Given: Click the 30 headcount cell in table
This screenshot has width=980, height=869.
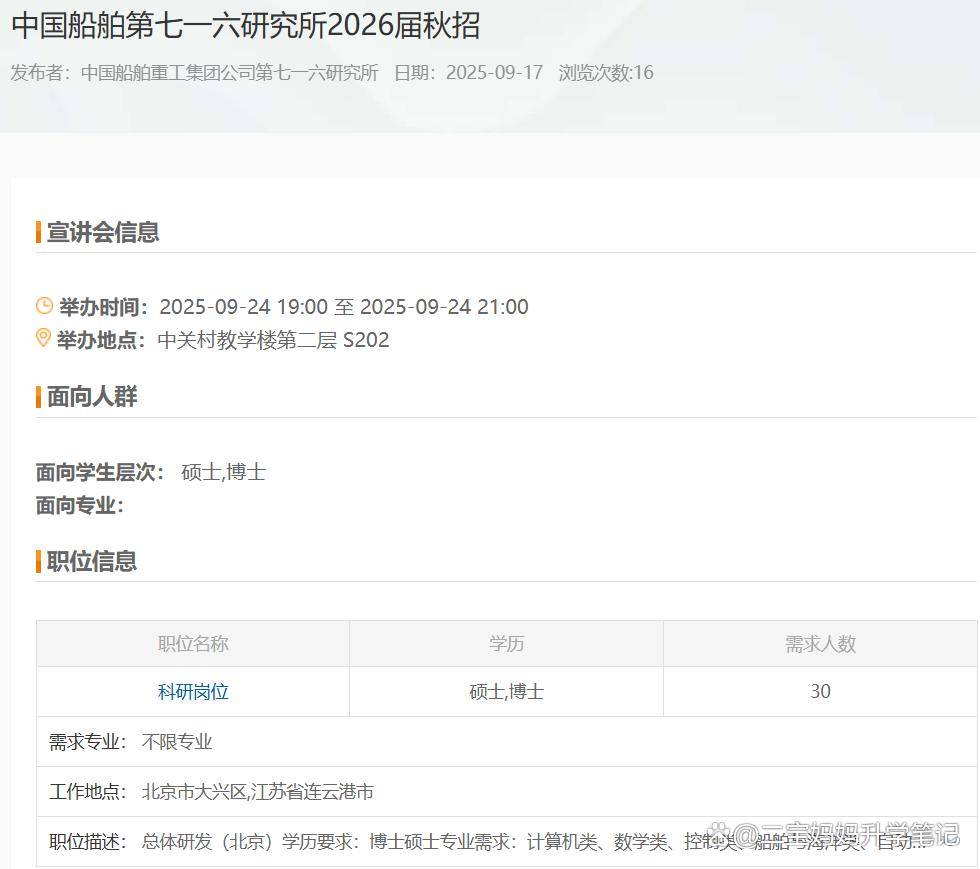Looking at the screenshot, I should [x=820, y=692].
